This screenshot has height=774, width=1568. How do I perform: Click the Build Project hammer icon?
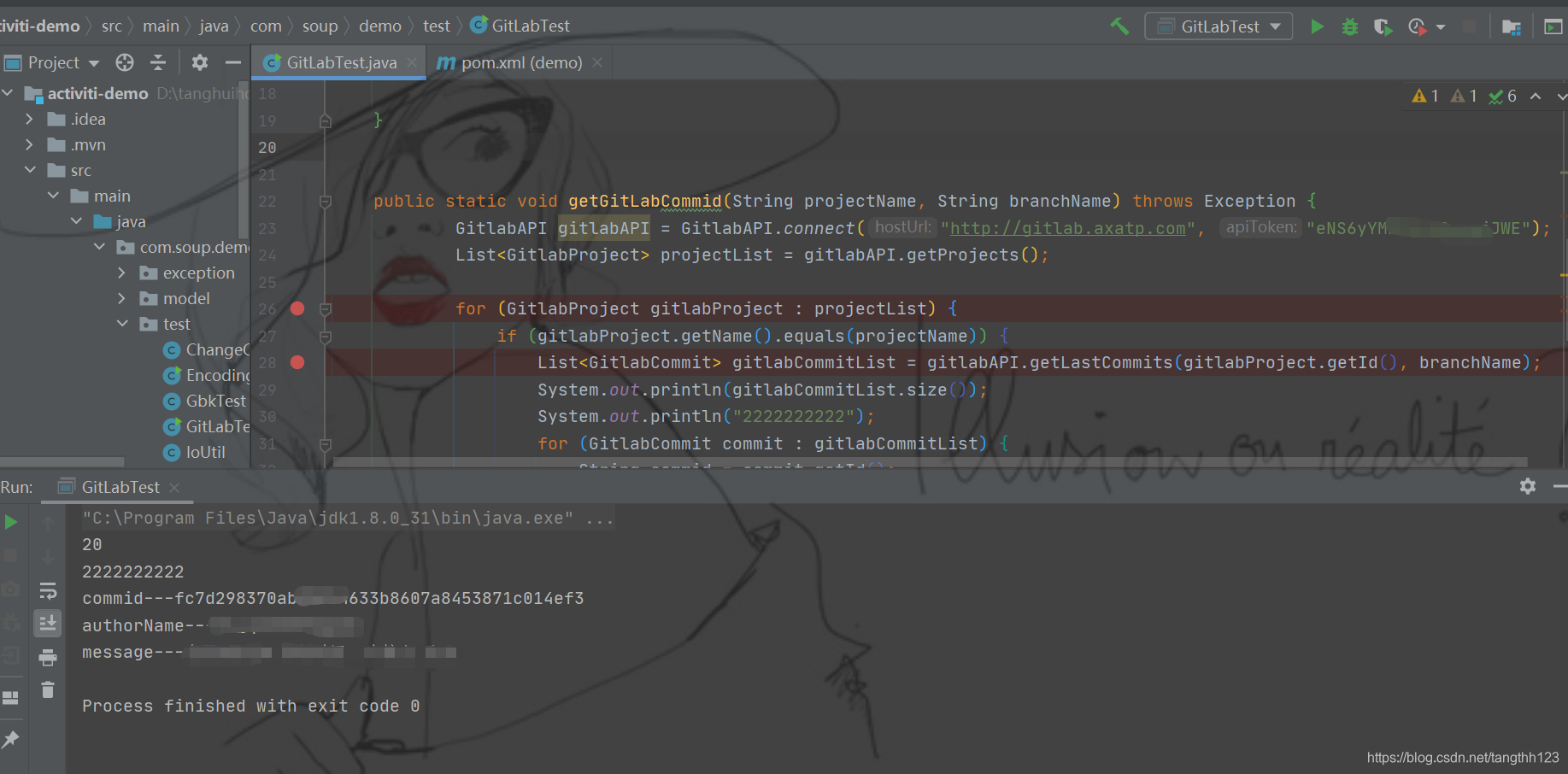click(1119, 26)
